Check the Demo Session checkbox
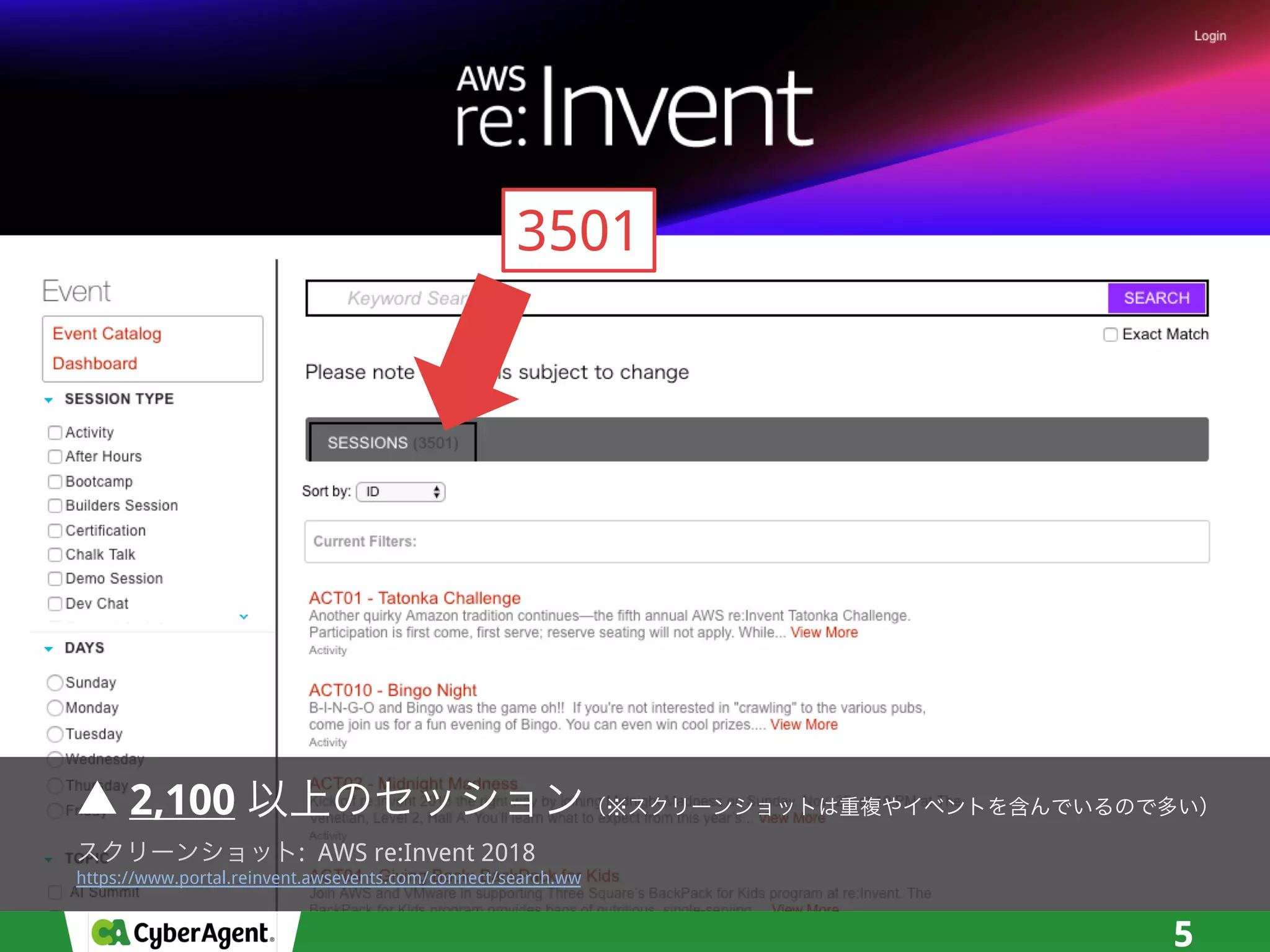Viewport: 1270px width, 952px height. 55,579
